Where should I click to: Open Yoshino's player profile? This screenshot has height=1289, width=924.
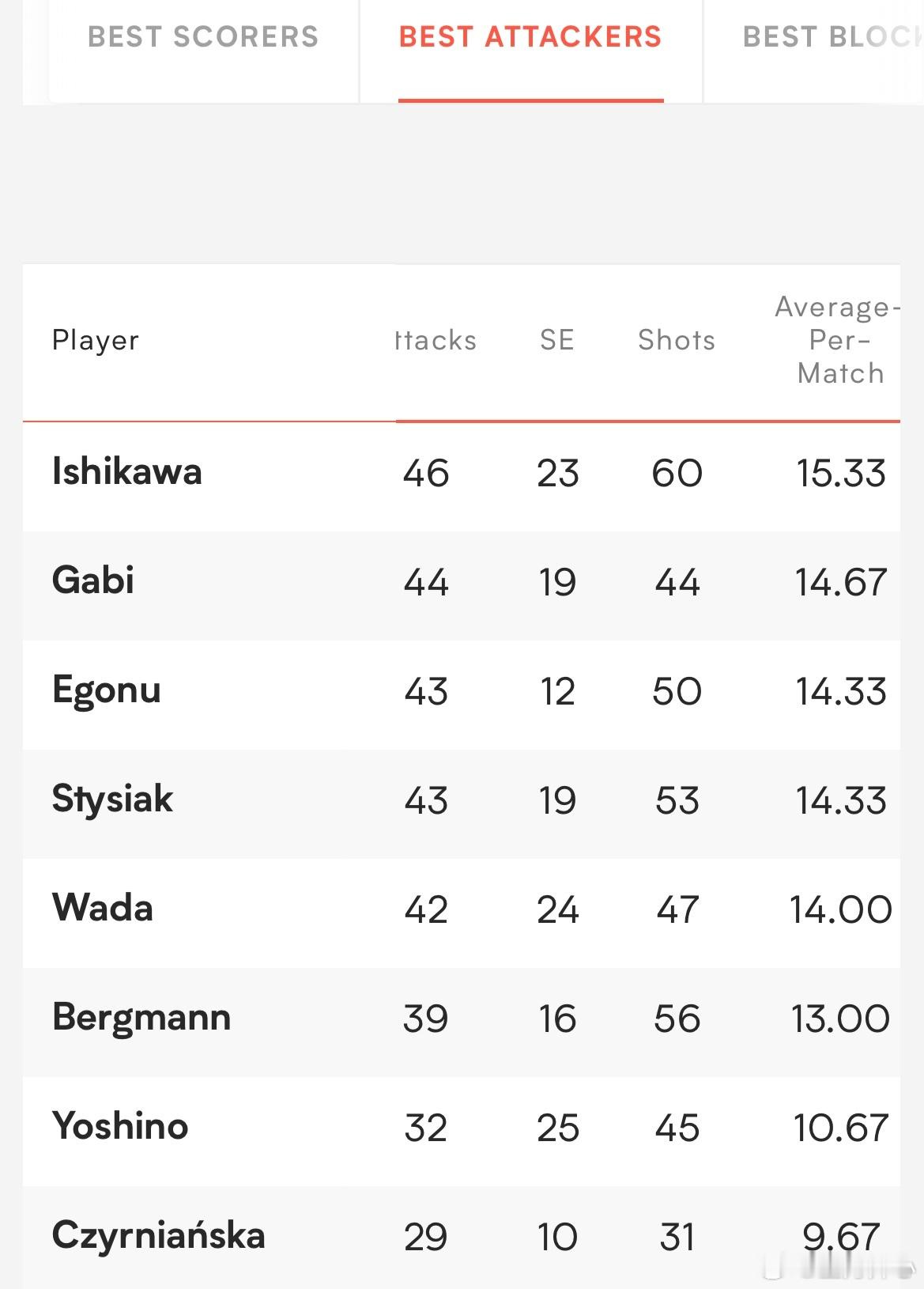point(120,1126)
